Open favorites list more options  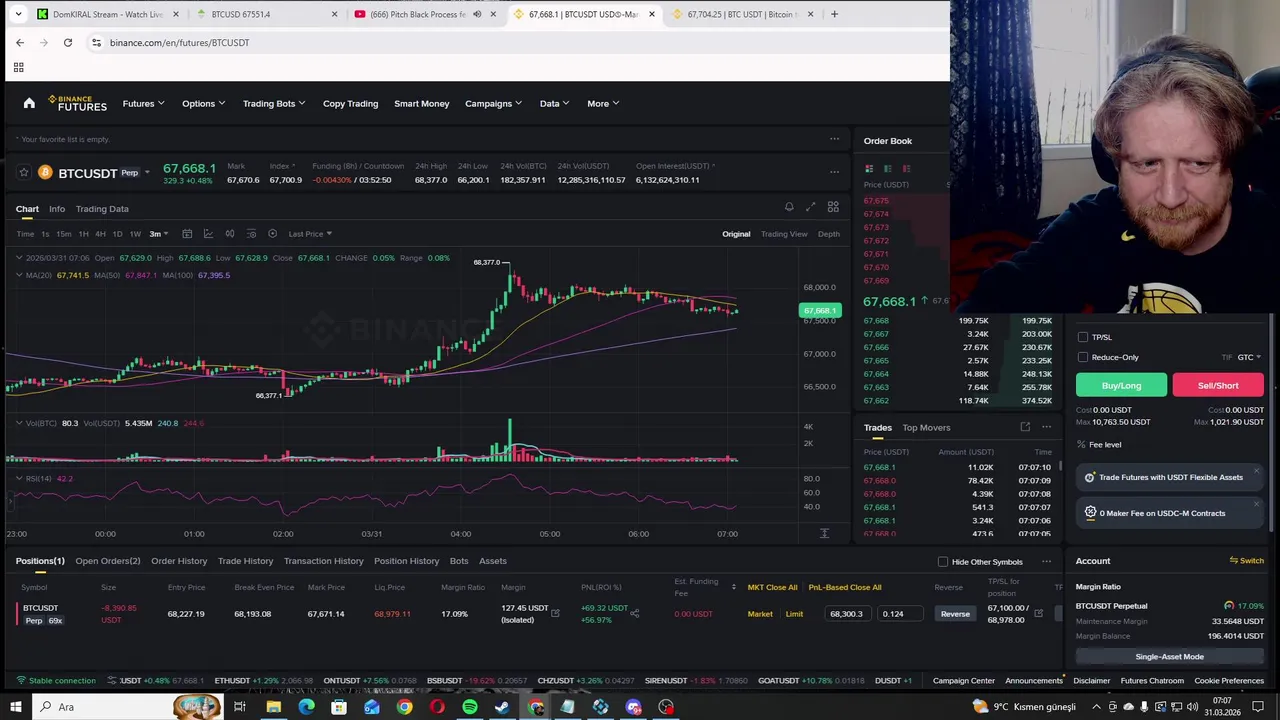(x=834, y=139)
